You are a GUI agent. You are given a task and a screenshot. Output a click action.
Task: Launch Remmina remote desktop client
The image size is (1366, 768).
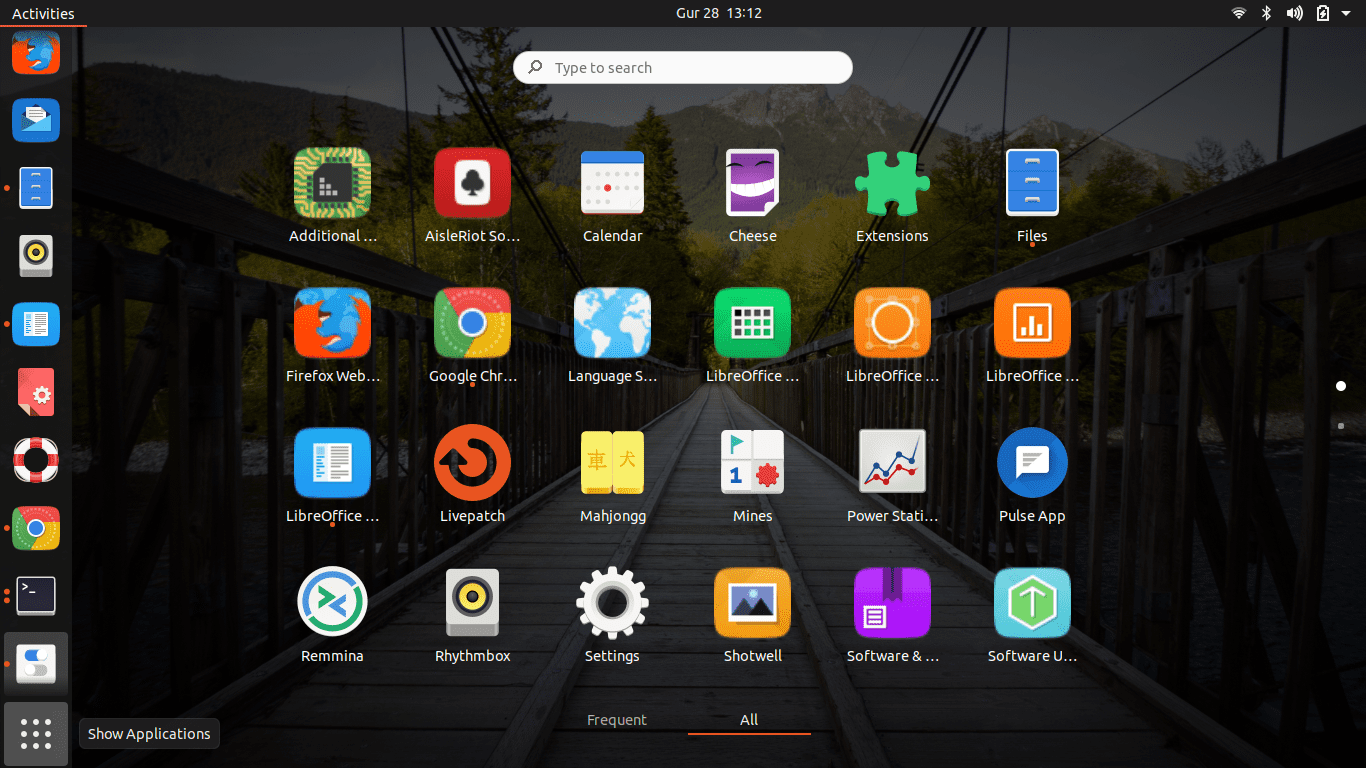(332, 603)
